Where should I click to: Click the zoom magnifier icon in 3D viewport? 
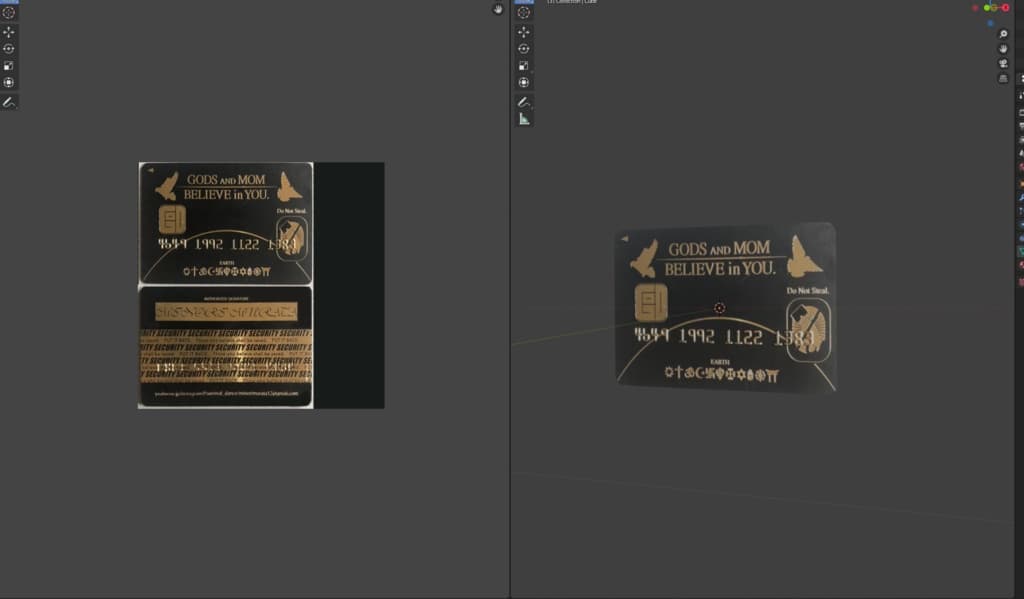[x=1004, y=34]
